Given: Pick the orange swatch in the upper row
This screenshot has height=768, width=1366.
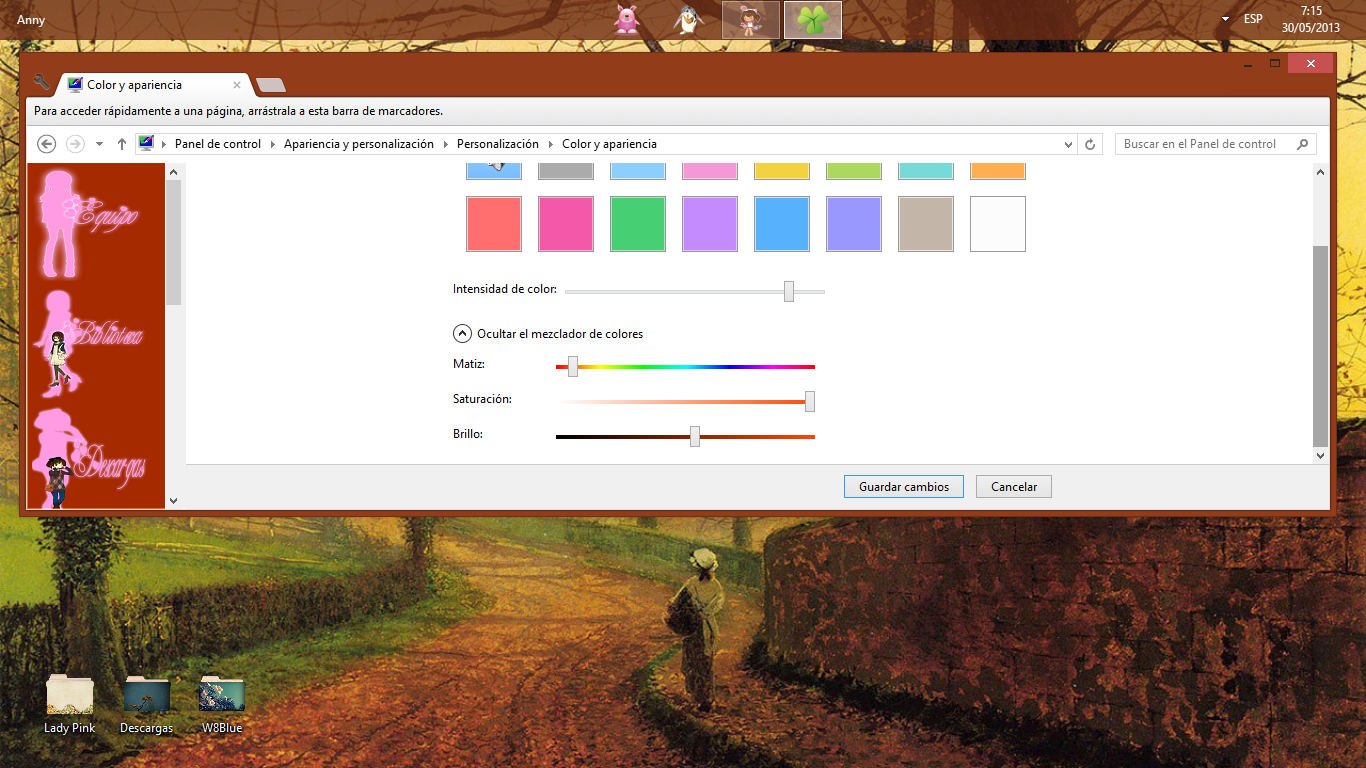Looking at the screenshot, I should 998,171.
